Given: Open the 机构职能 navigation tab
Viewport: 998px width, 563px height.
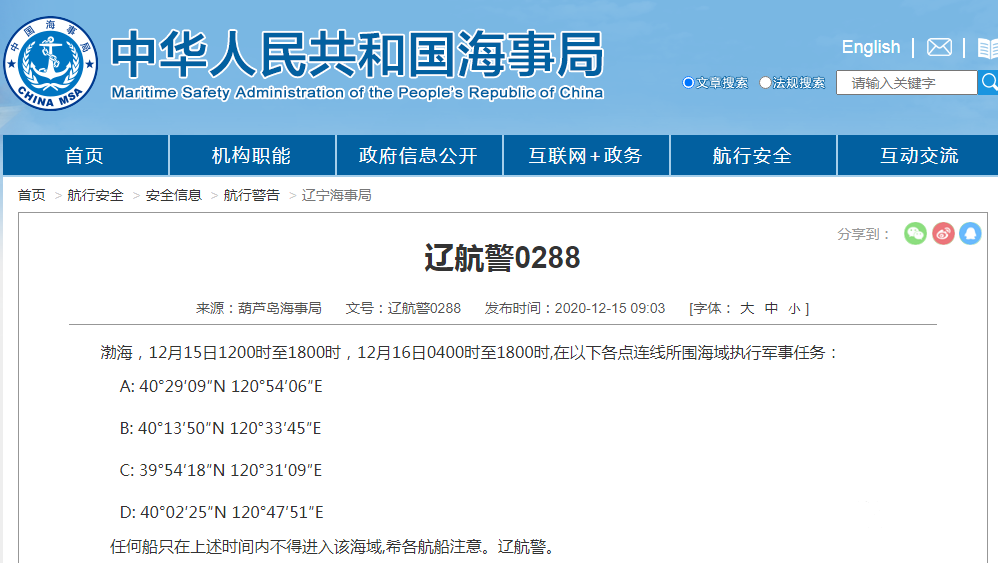Looking at the screenshot, I should coord(252,155).
